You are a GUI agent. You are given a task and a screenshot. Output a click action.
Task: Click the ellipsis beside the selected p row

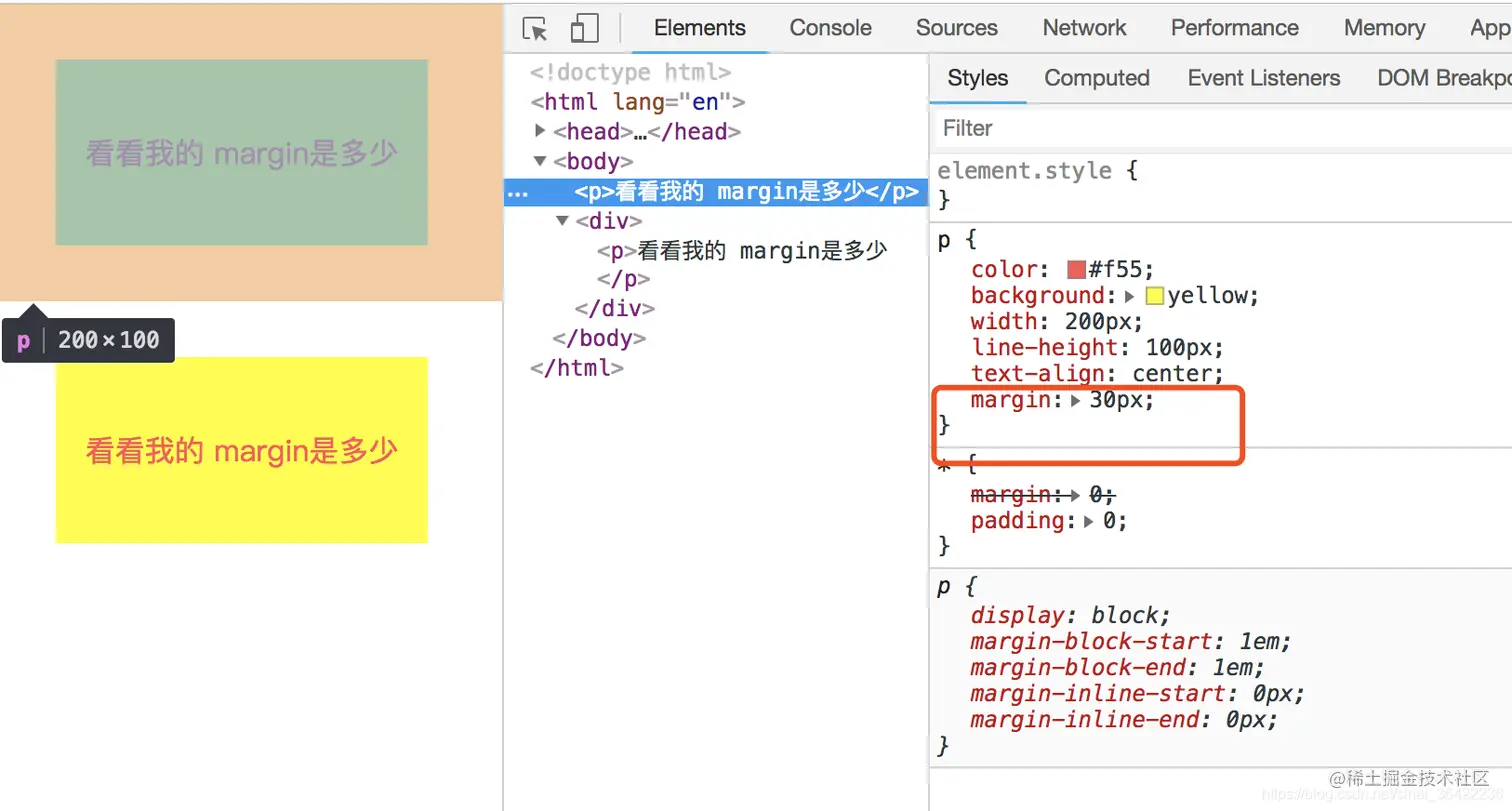[517, 193]
